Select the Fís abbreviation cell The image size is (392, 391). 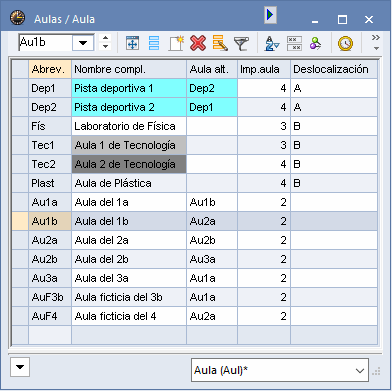tap(50, 126)
